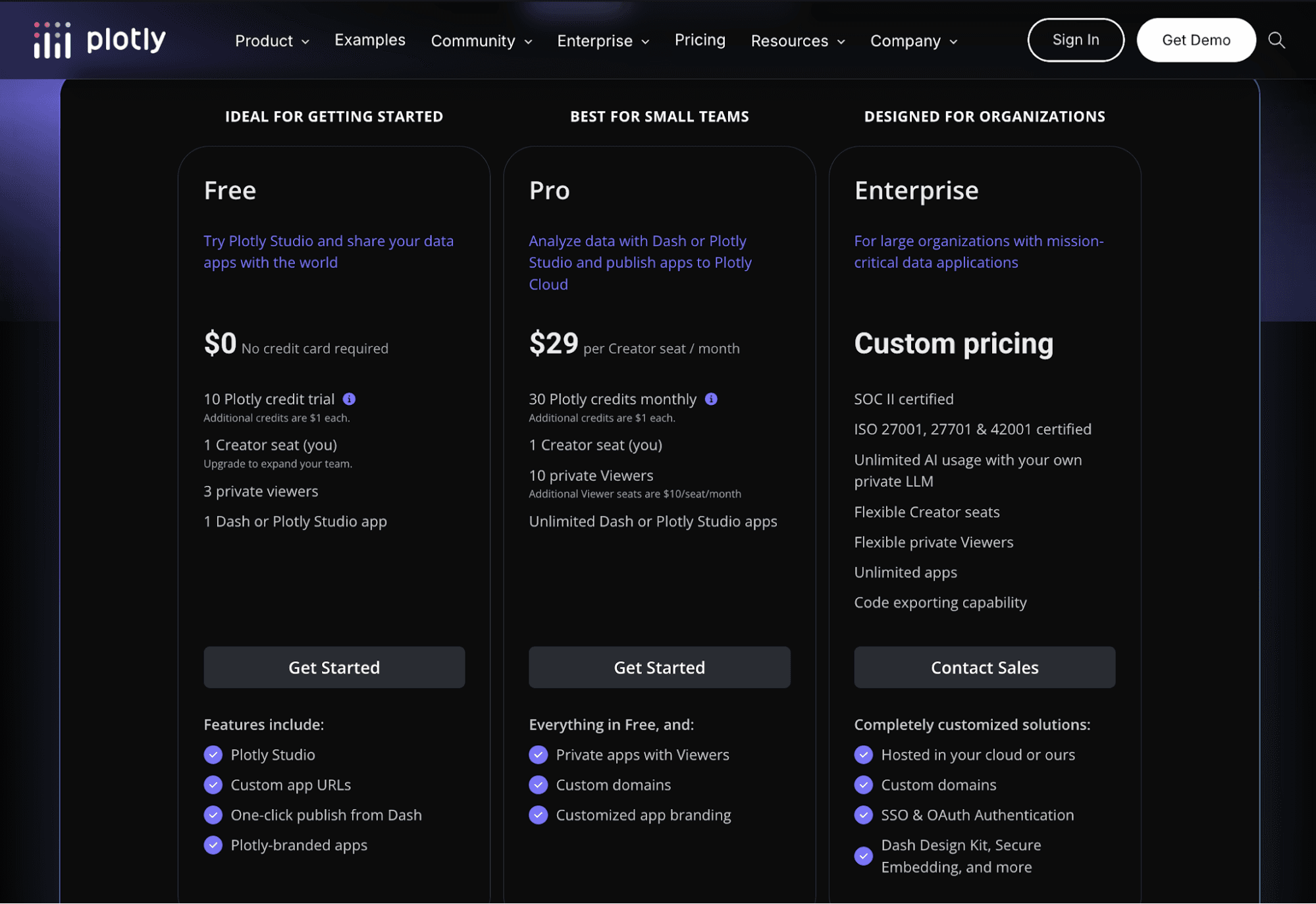Click info icon beside 10 Plotly credit trial
Screen dimensions: 1316x904
[349, 399]
